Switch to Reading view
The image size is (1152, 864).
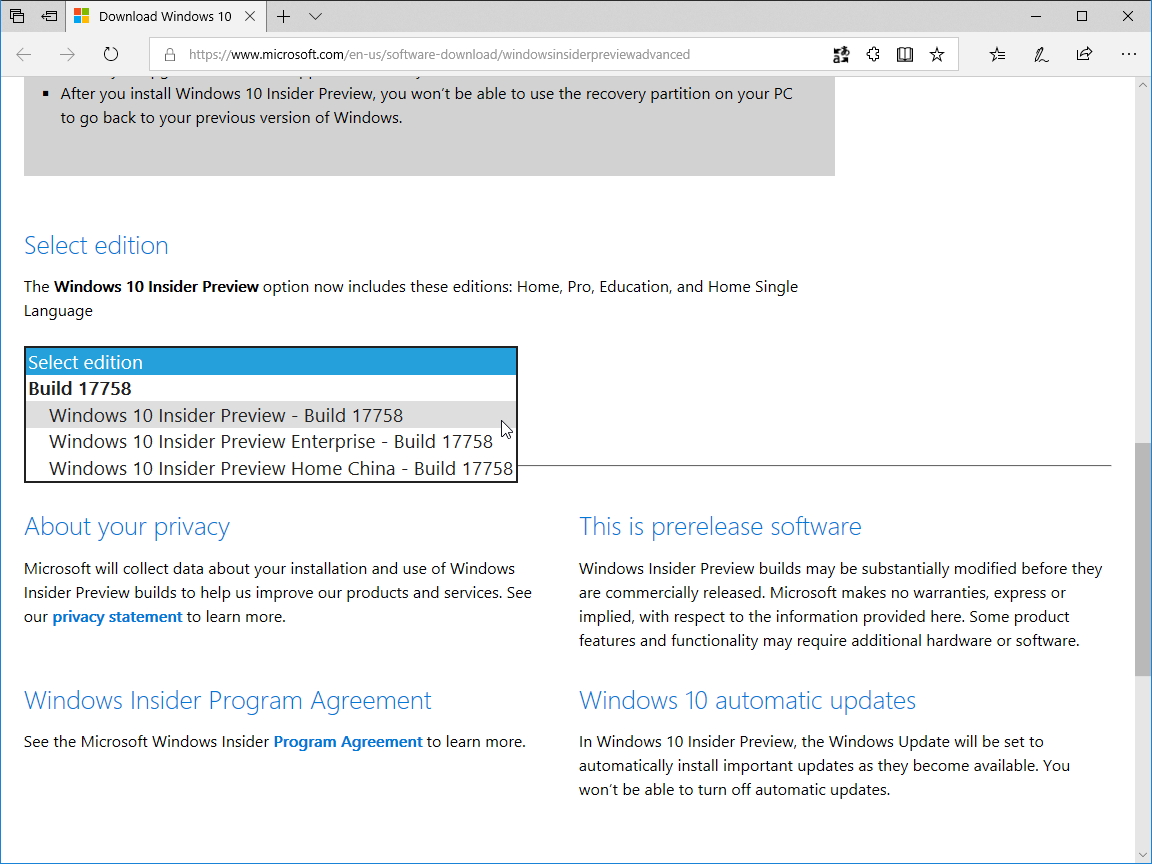tap(905, 55)
